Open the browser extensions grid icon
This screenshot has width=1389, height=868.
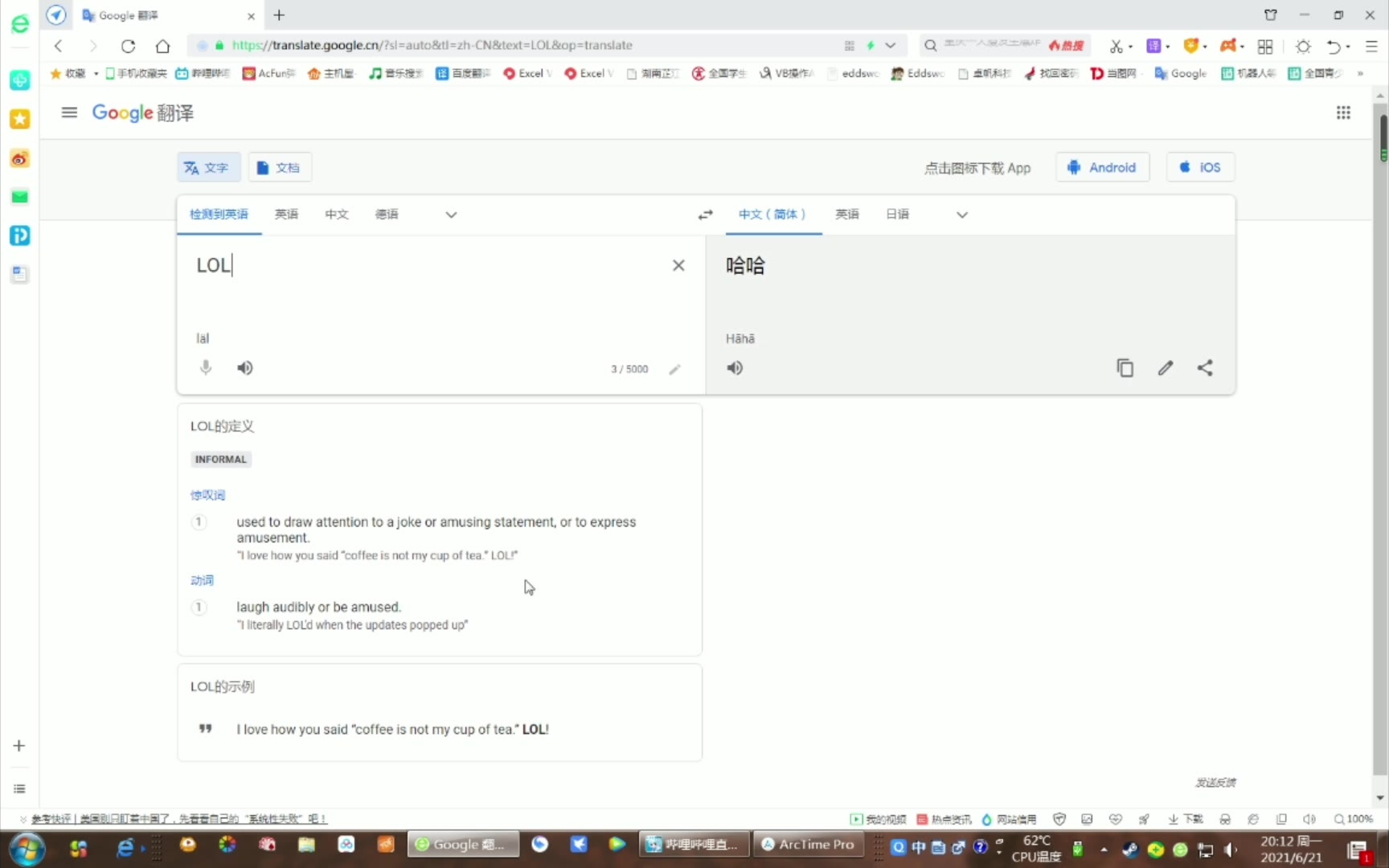click(1265, 46)
